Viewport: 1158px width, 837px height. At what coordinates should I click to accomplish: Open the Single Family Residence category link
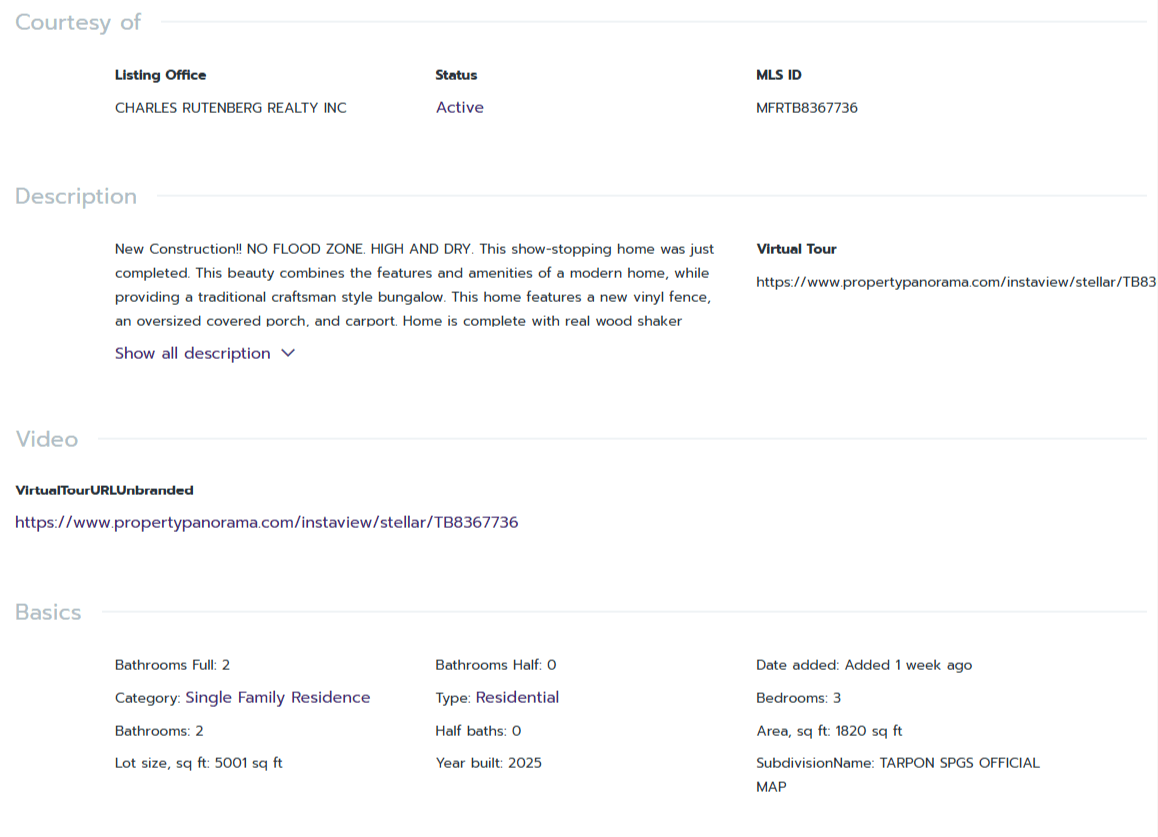[277, 697]
